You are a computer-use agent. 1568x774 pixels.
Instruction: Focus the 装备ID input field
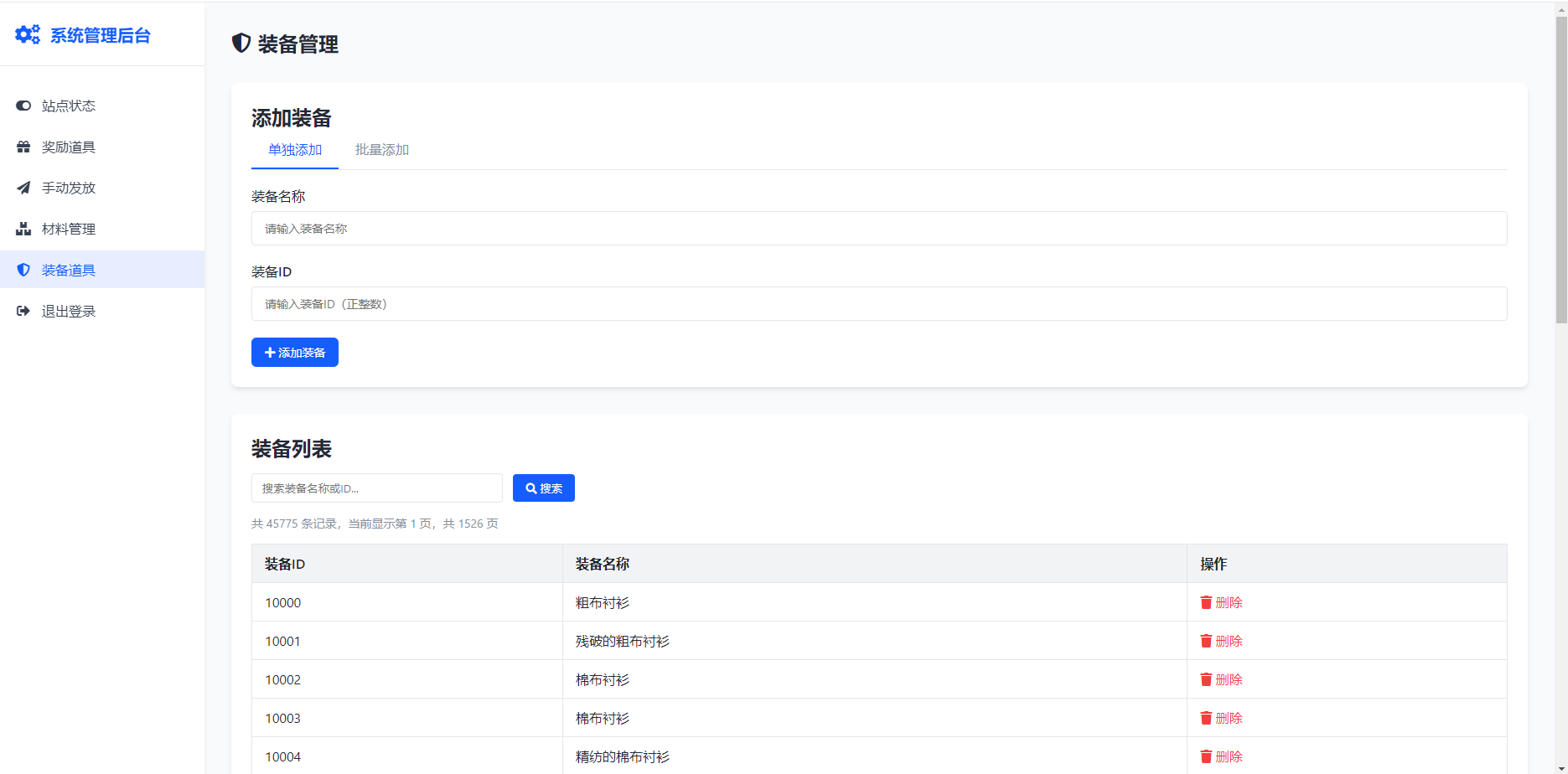878,304
